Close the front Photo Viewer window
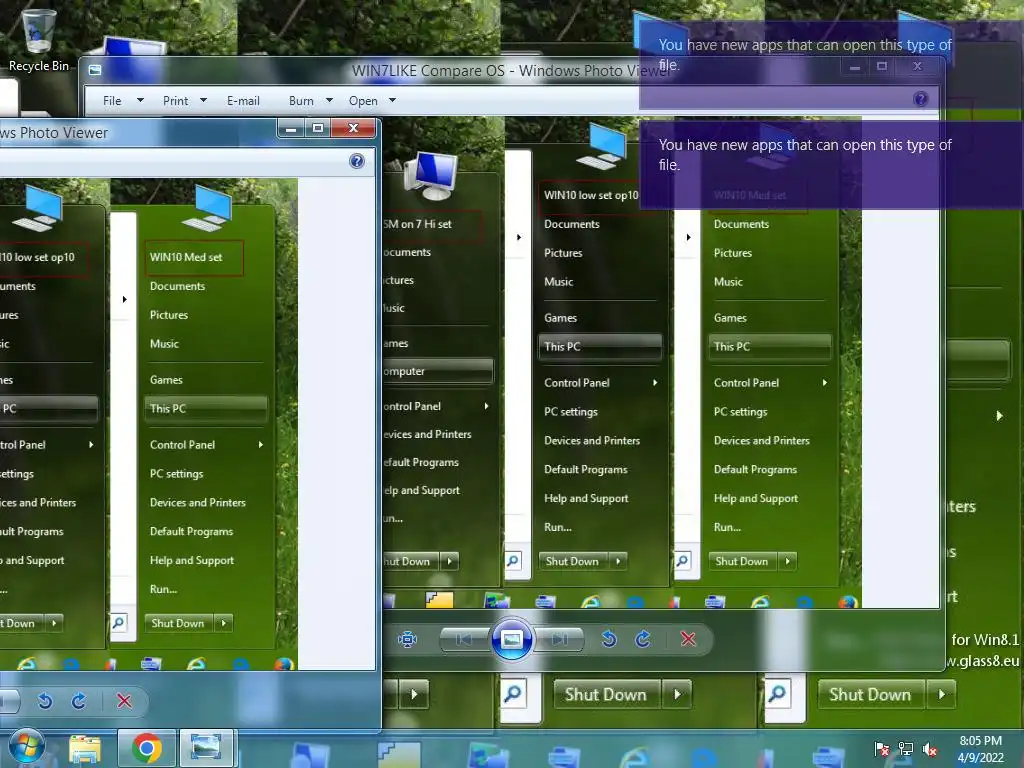The width and height of the screenshot is (1024, 768). (x=353, y=128)
